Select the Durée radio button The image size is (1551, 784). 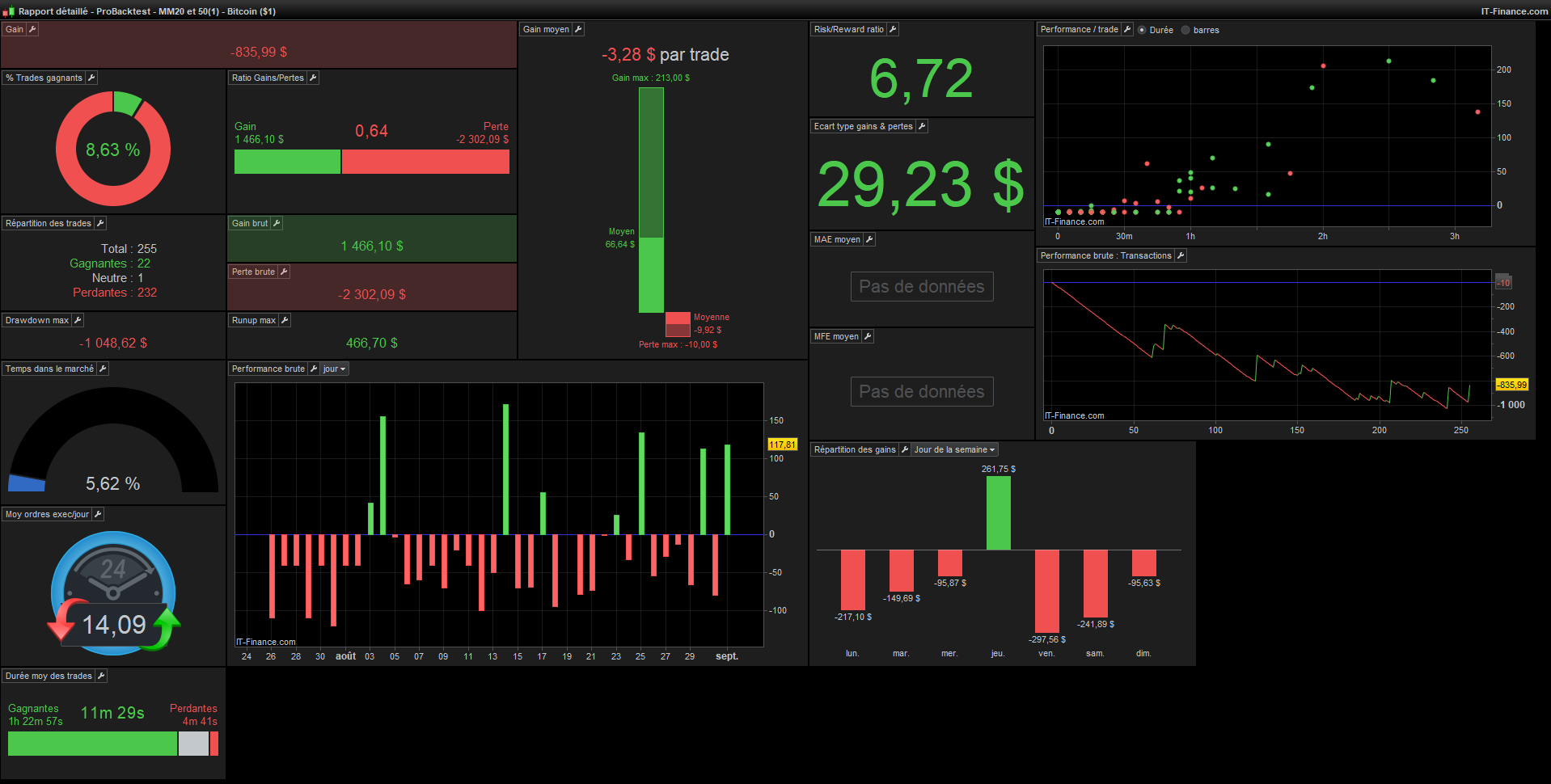coord(1142,30)
